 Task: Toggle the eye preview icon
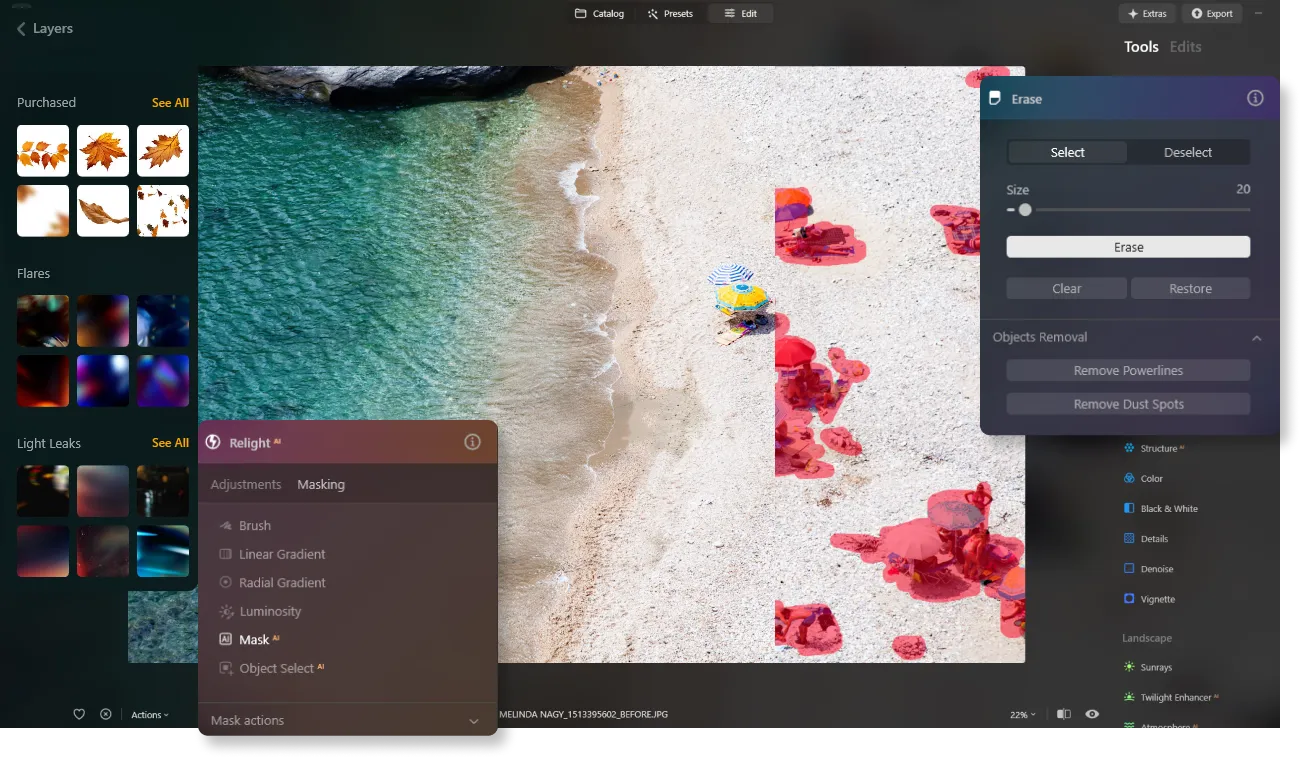[1092, 714]
